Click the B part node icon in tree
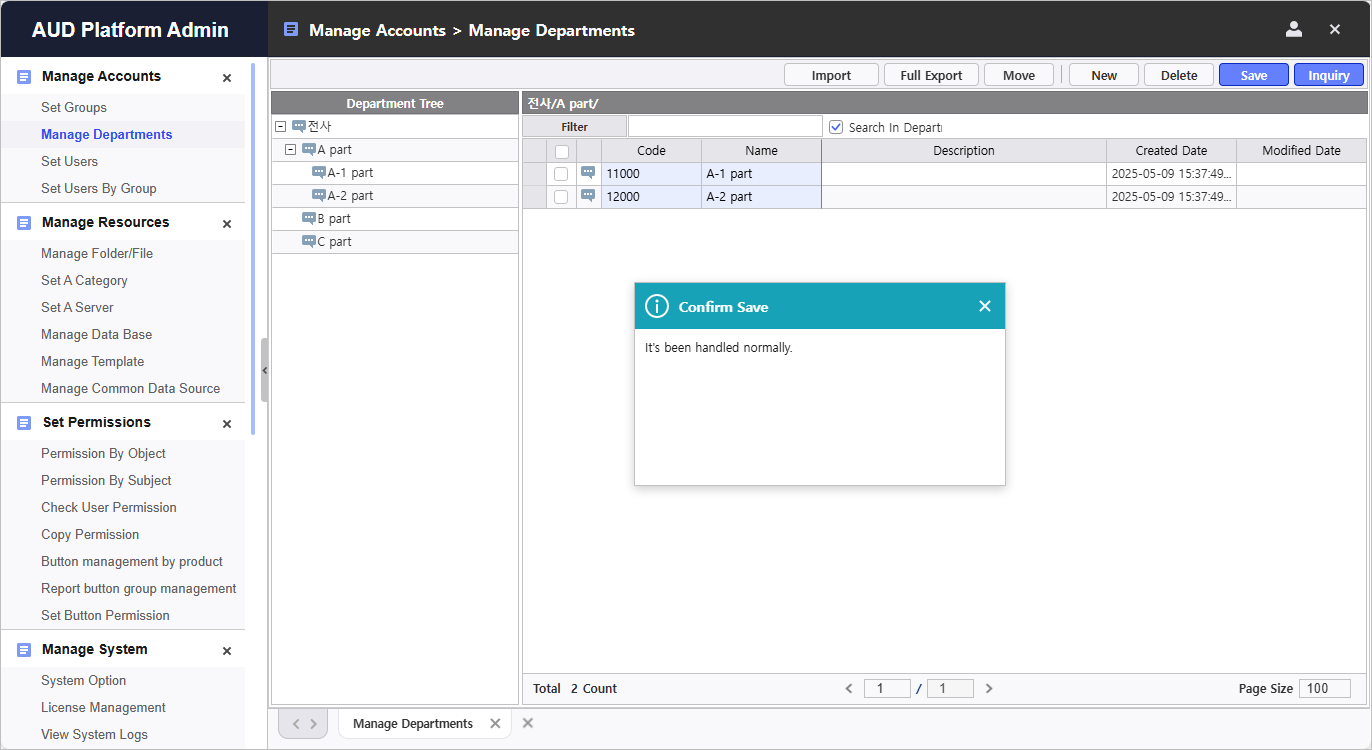1372x750 pixels. (309, 218)
